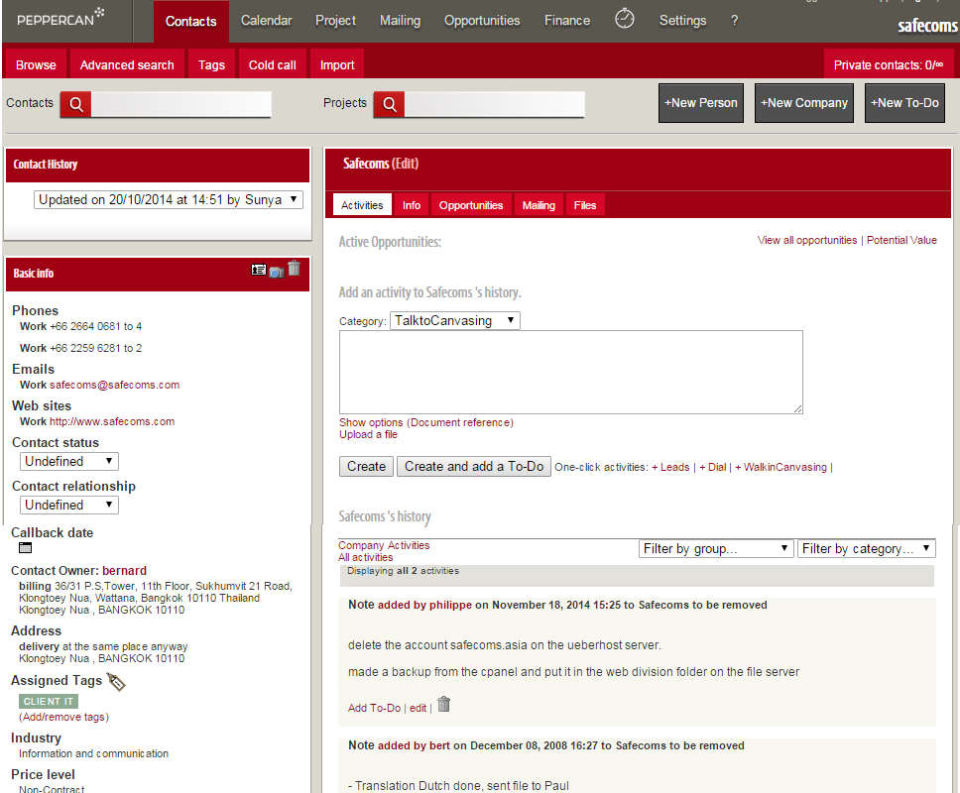
Task: Click the tag icon next to Assigned Tags
Action: click(116, 682)
